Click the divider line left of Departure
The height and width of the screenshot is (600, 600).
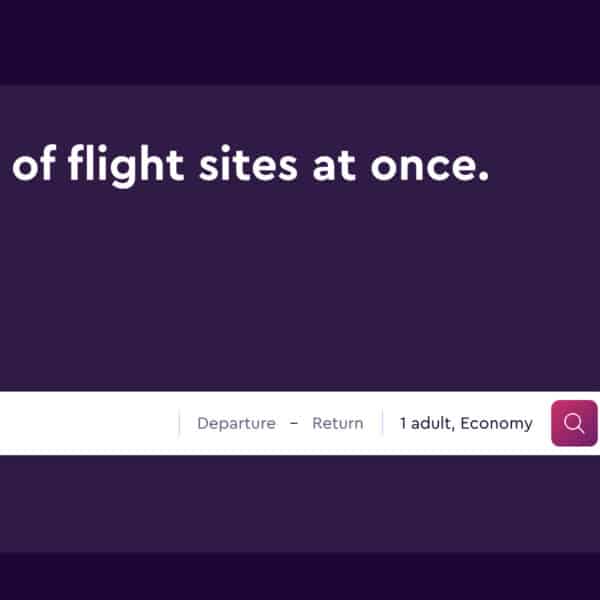point(179,423)
